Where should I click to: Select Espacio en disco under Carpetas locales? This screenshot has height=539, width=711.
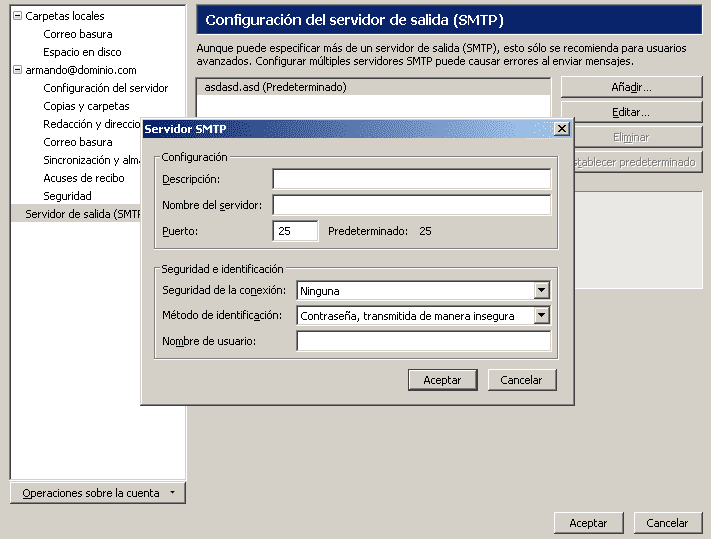(82, 52)
